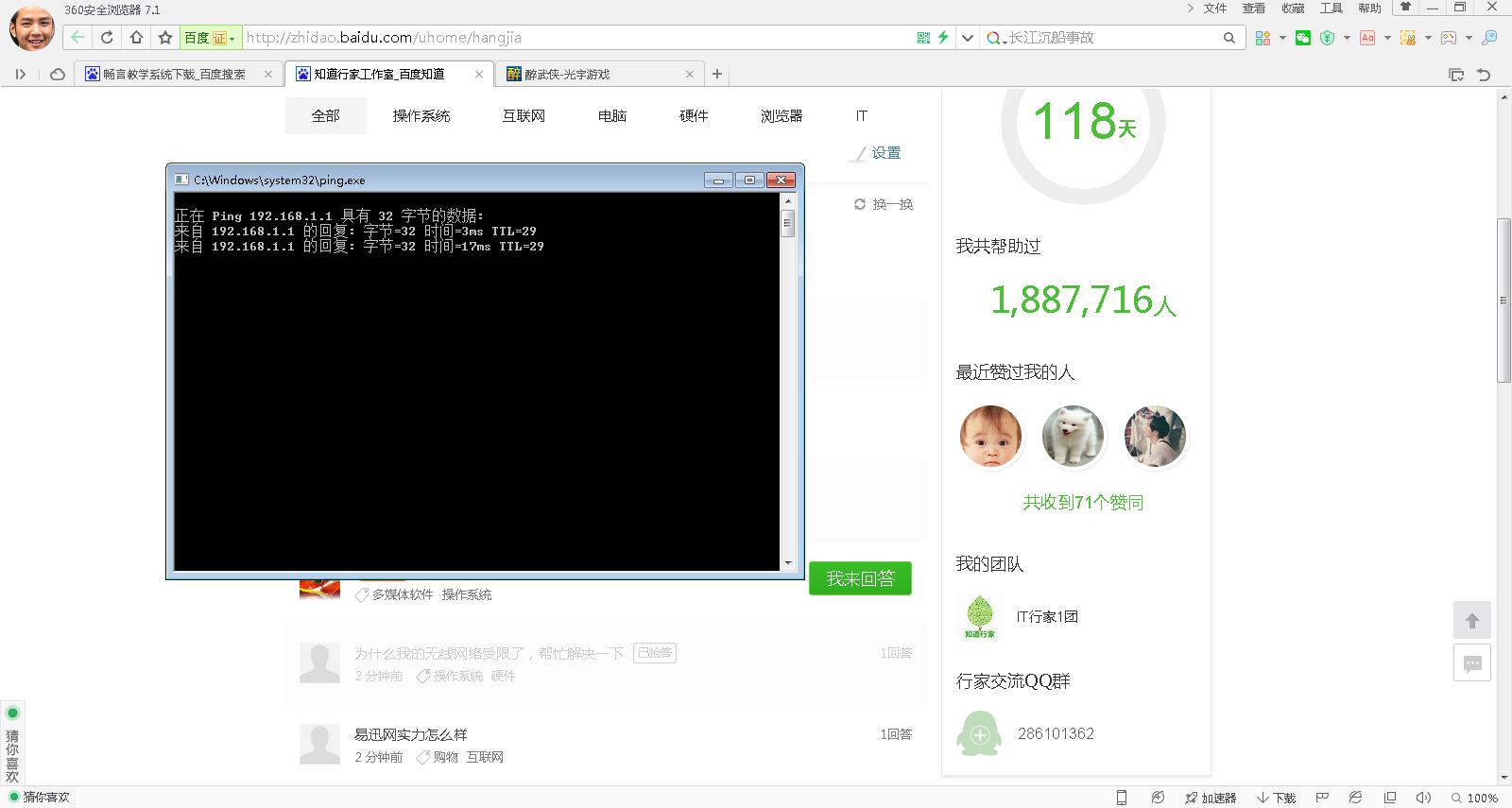Select the 浏览器 category tab
This screenshot has height=808, width=1512.
pyautogui.click(x=782, y=116)
